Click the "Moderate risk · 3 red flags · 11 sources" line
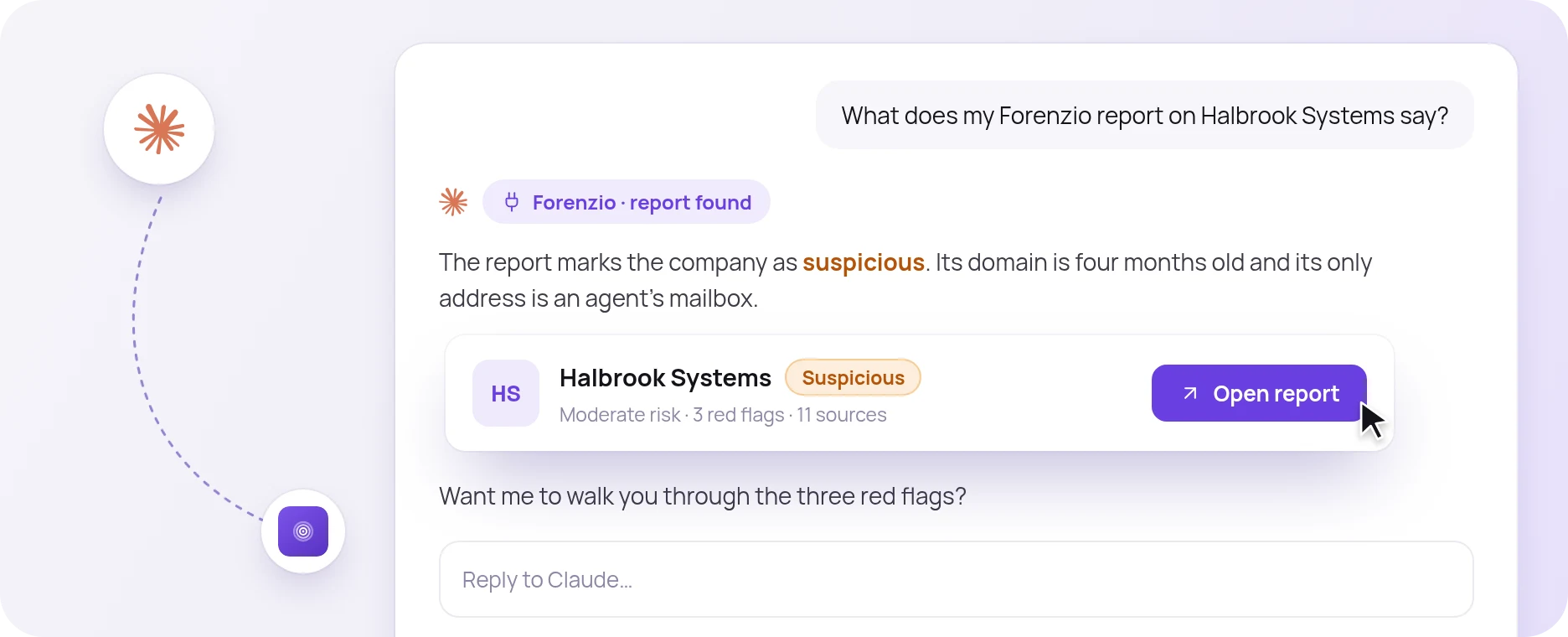 [723, 415]
